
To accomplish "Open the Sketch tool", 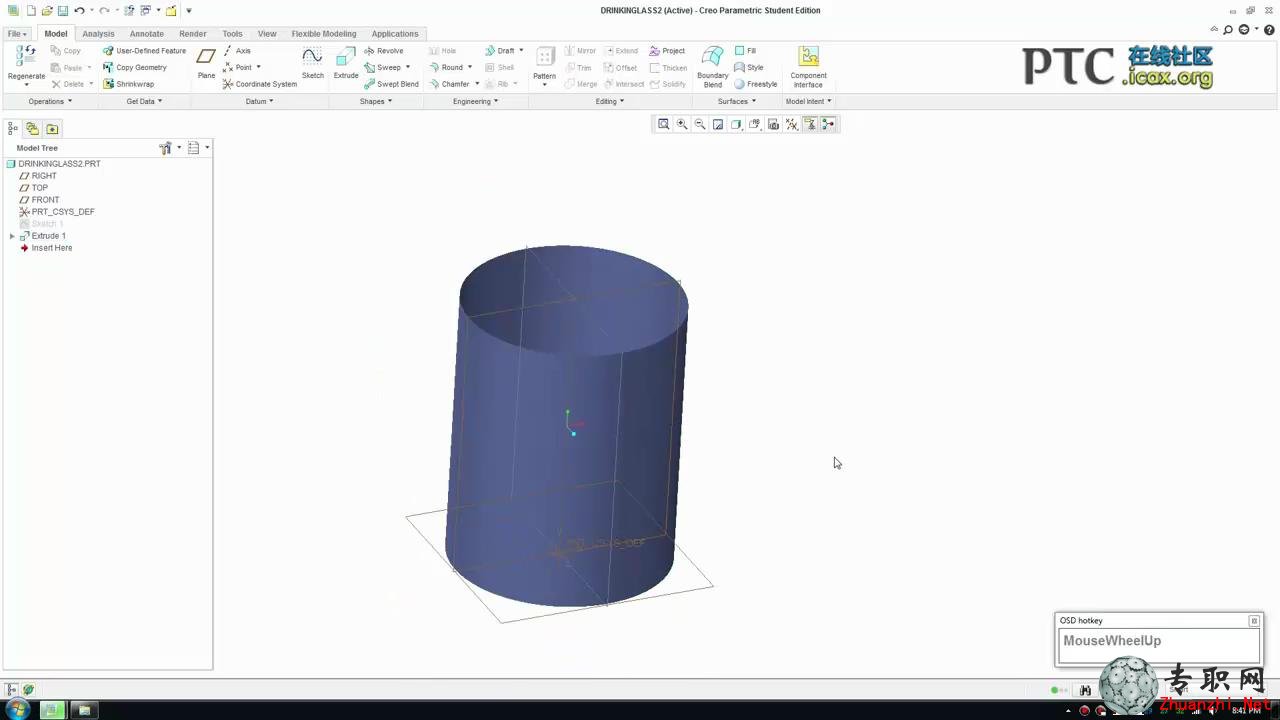I will tap(313, 63).
